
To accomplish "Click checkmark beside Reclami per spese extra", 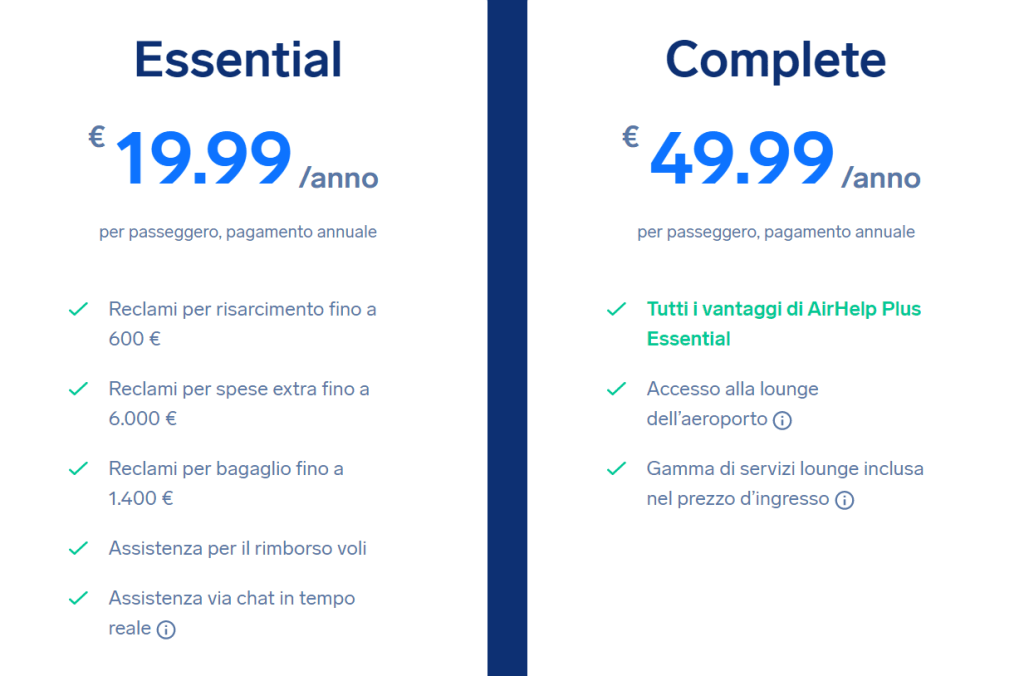I will tap(78, 389).
